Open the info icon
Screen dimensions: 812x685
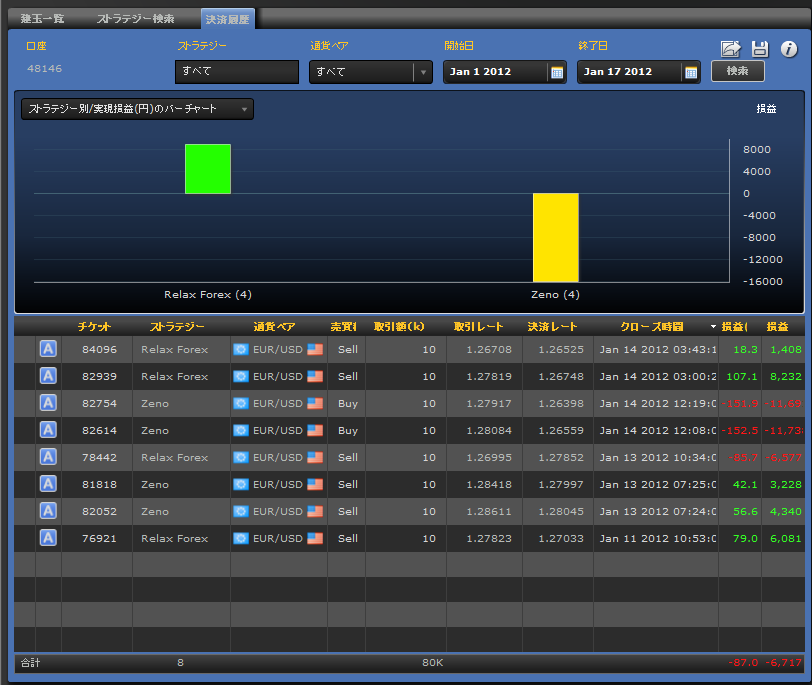point(789,49)
